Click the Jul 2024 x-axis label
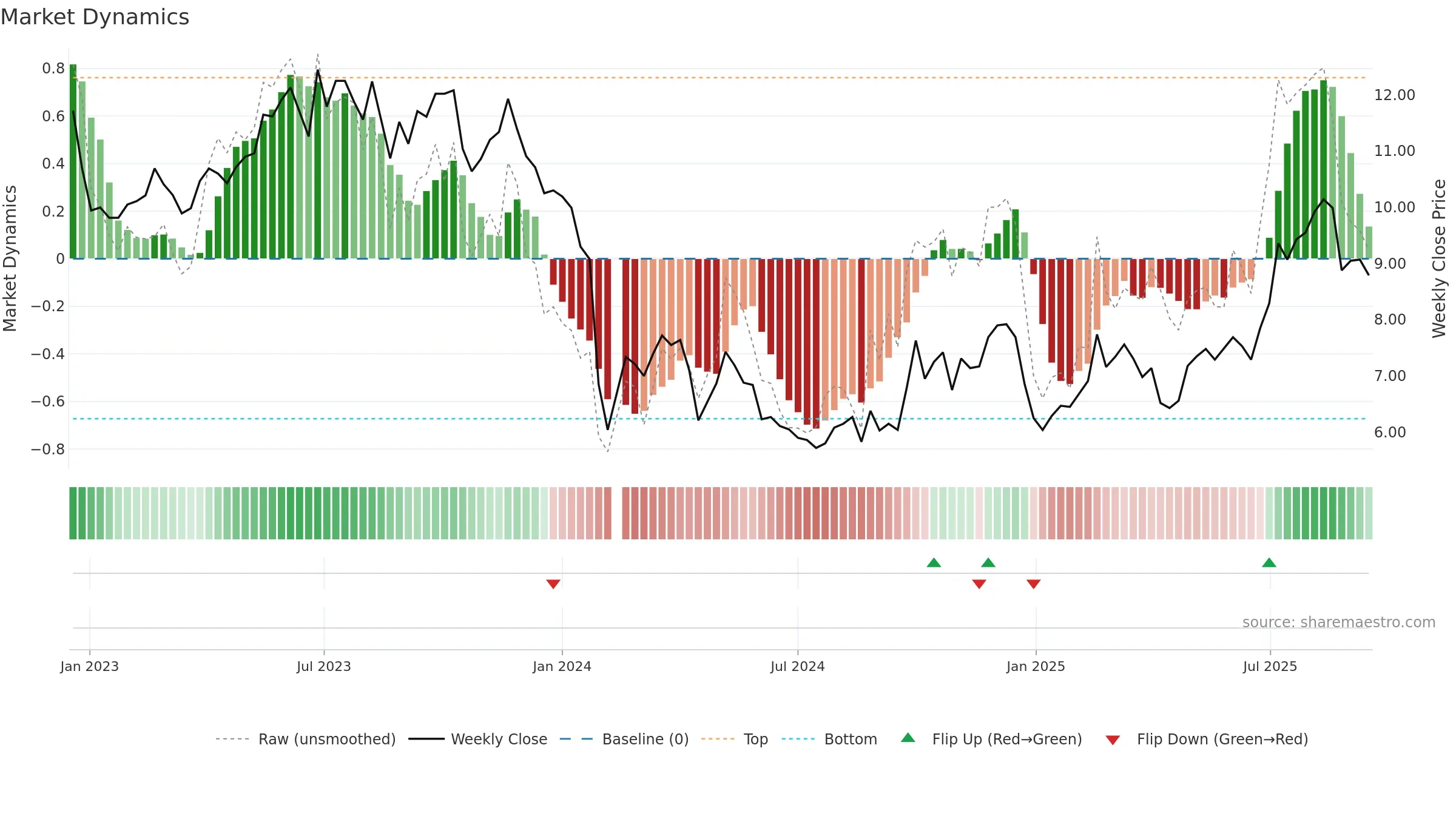 (x=798, y=666)
